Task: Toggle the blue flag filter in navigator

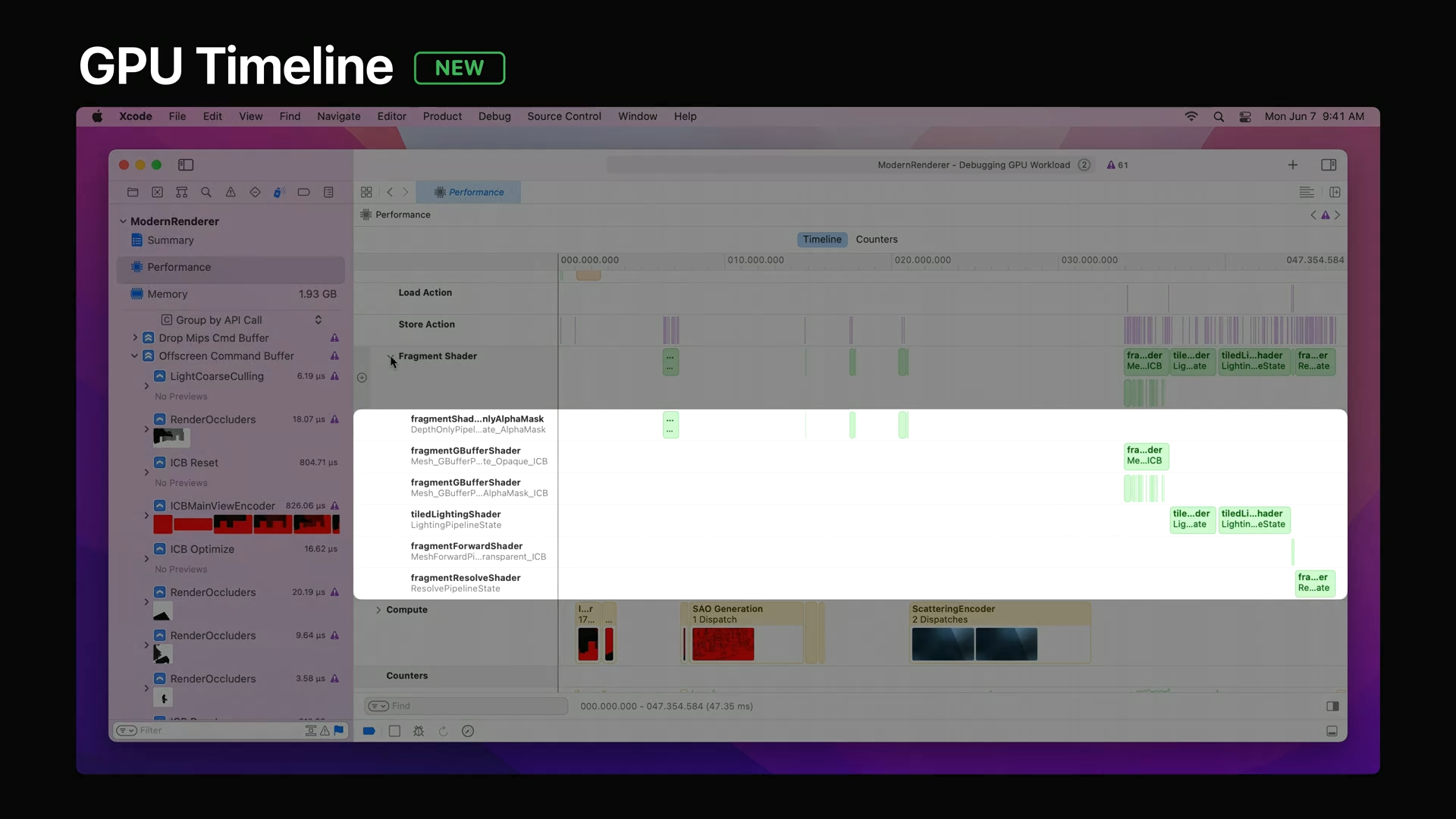Action: point(339,730)
